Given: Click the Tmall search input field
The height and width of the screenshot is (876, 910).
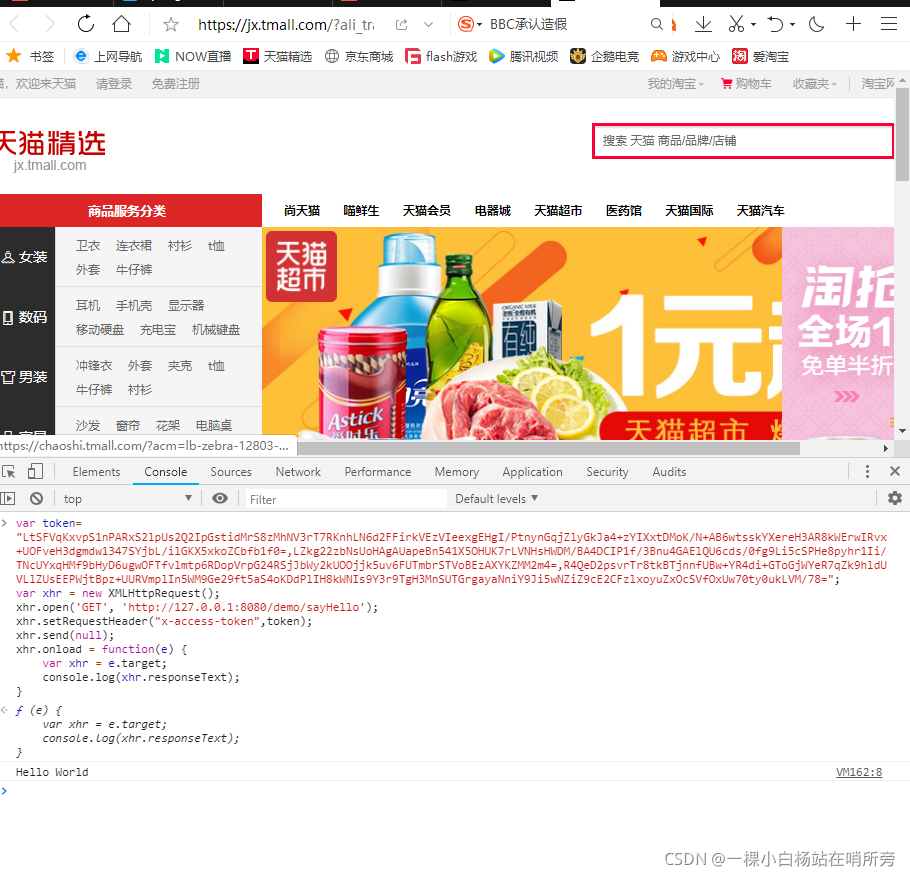Looking at the screenshot, I should (742, 140).
